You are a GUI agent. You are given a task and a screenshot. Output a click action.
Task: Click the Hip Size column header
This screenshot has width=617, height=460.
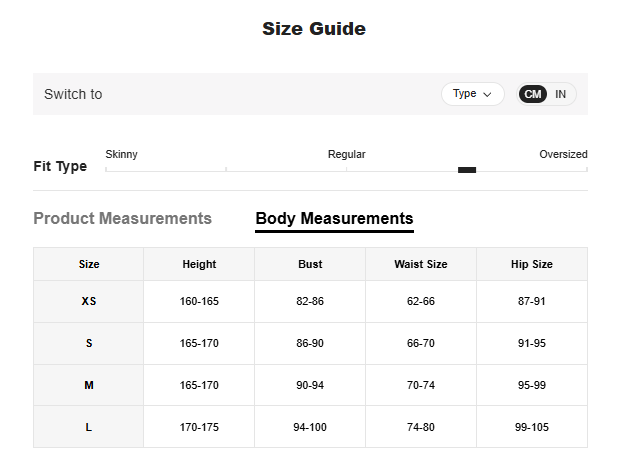532,264
